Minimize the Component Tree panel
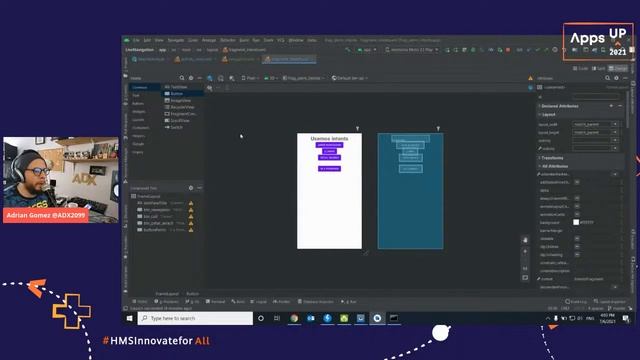Image resolution: width=640 pixels, height=360 pixels. click(x=200, y=188)
